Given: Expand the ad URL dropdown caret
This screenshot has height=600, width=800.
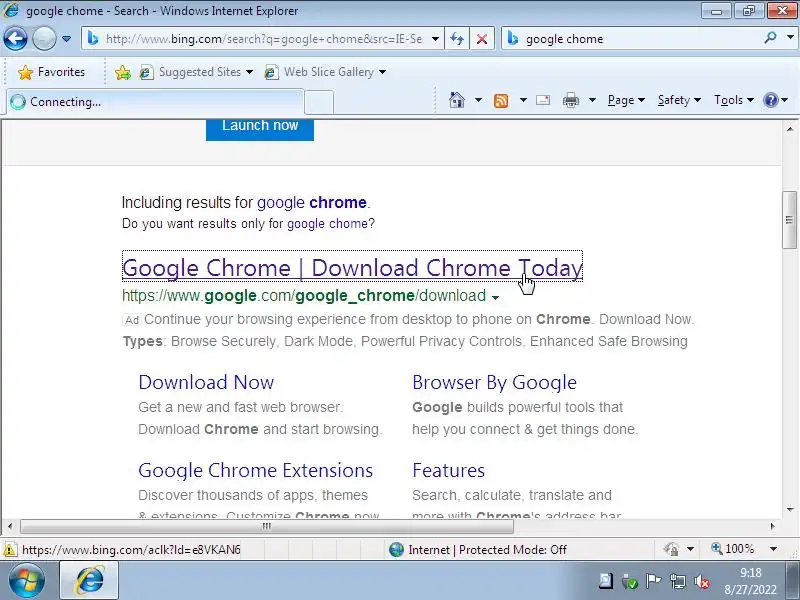Looking at the screenshot, I should coord(495,297).
